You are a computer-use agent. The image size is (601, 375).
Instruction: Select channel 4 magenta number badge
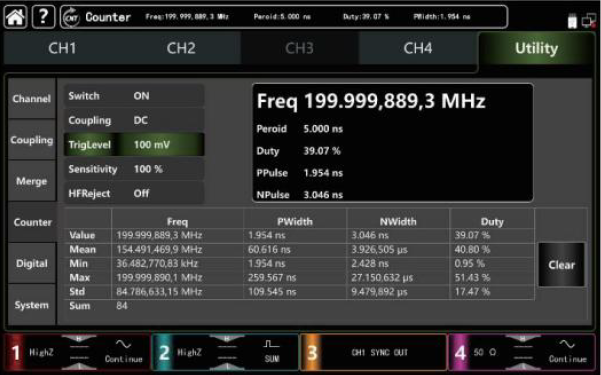click(460, 352)
